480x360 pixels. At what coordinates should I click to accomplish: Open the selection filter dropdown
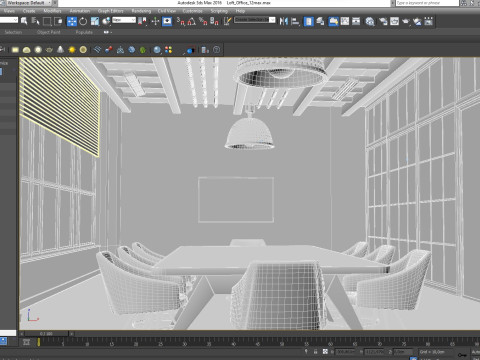point(9,20)
